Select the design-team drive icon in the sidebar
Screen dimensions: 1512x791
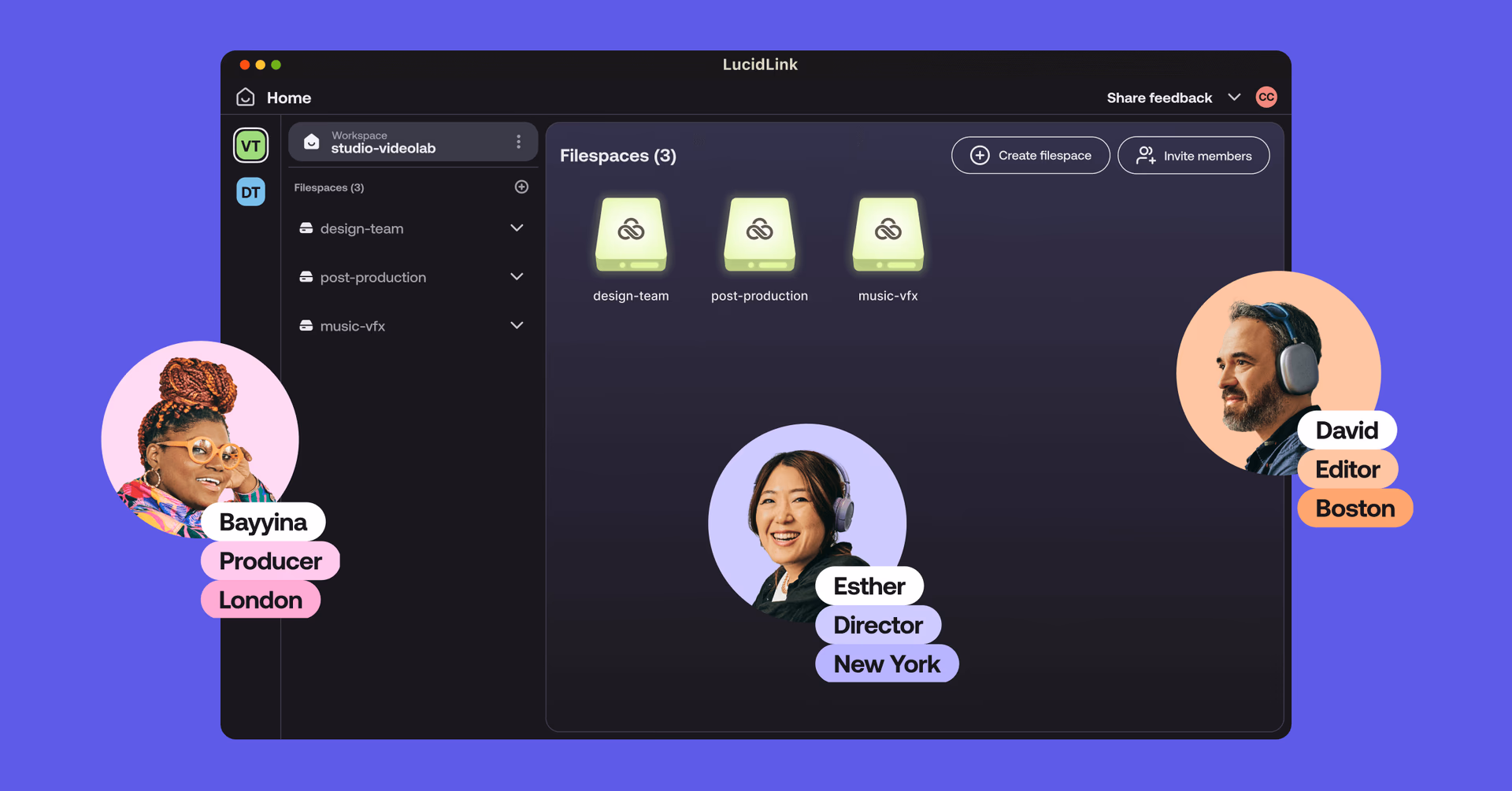coord(306,227)
